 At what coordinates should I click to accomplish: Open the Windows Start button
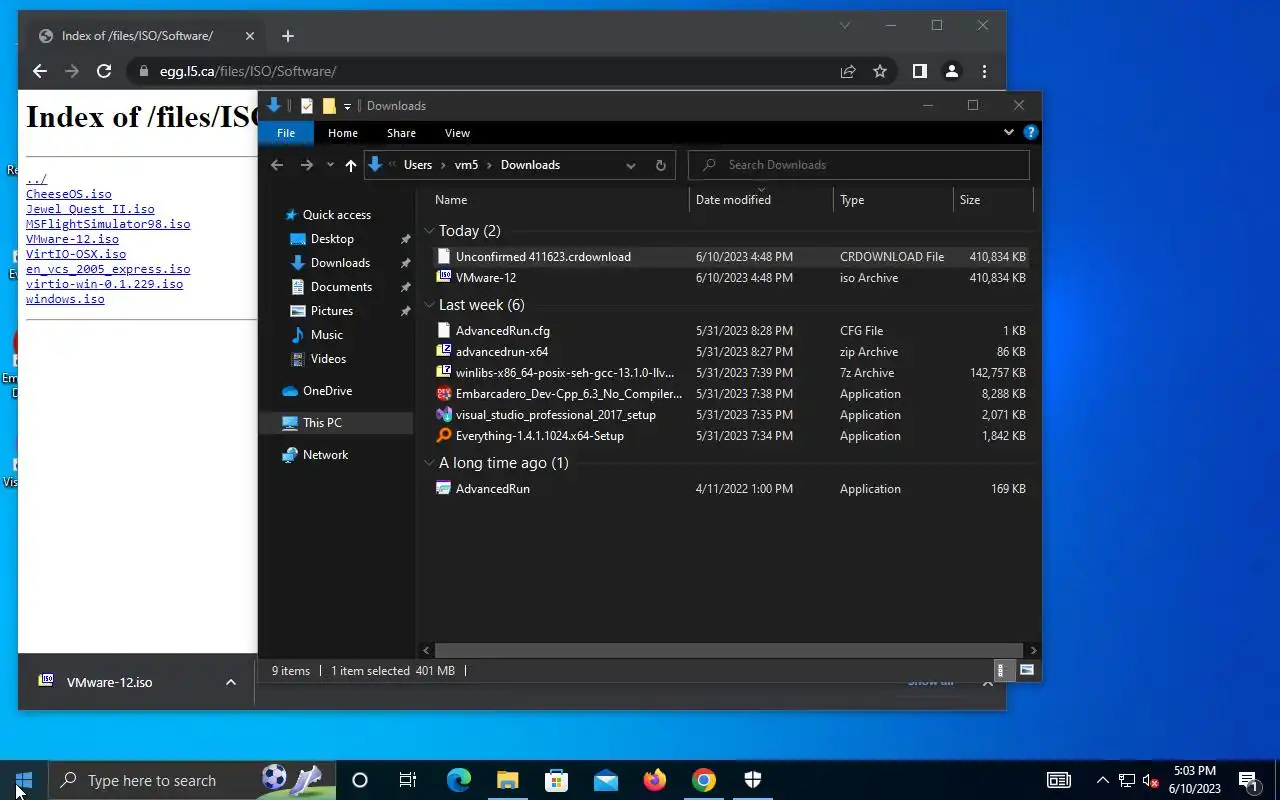(x=24, y=780)
